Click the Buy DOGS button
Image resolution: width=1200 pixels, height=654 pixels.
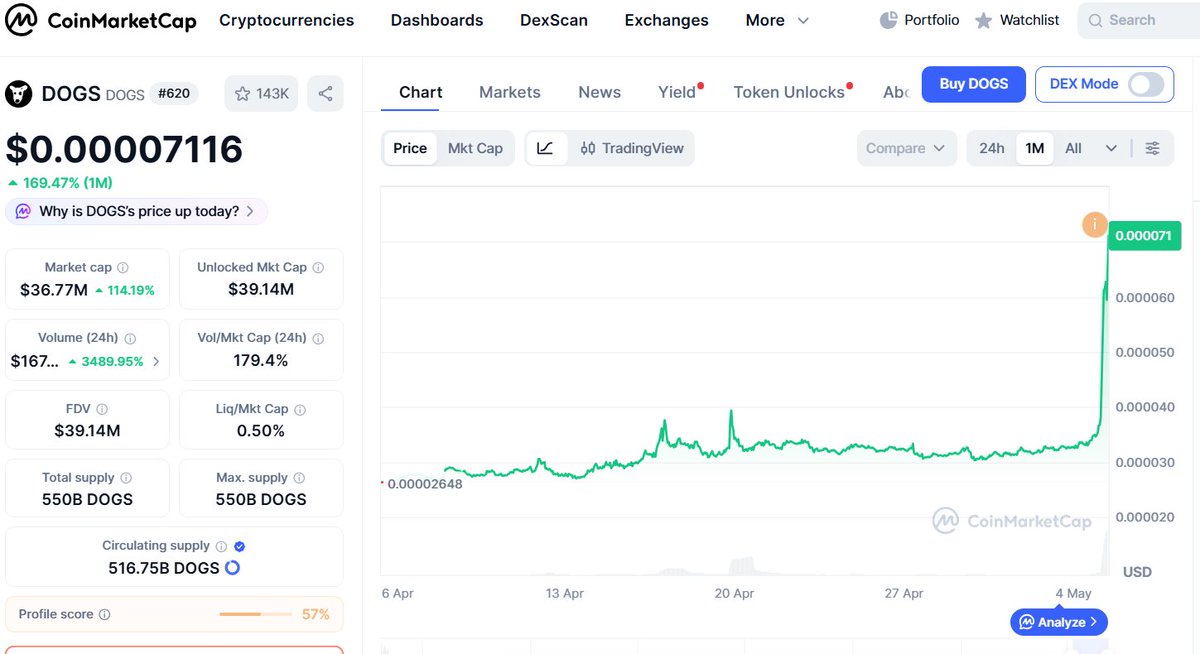coord(974,84)
